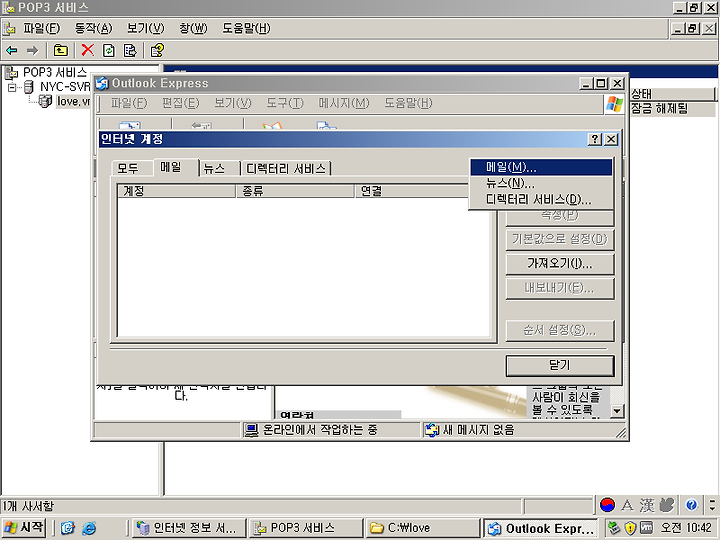720x540 pixels.
Task: Click the Korean IME language bar icon
Action: pos(607,505)
